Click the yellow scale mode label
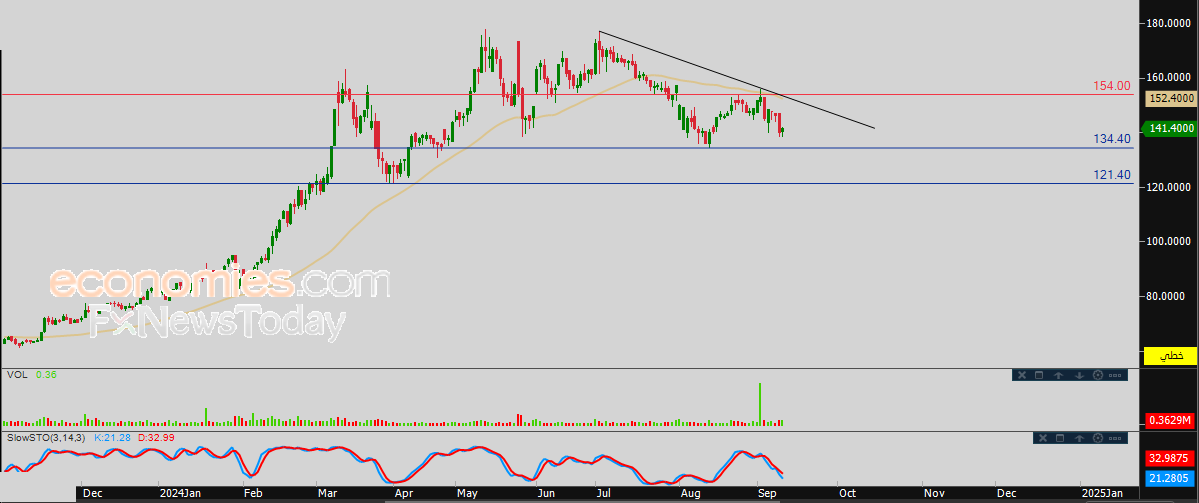Viewport: 1199px width, 503px height. tap(1169, 356)
